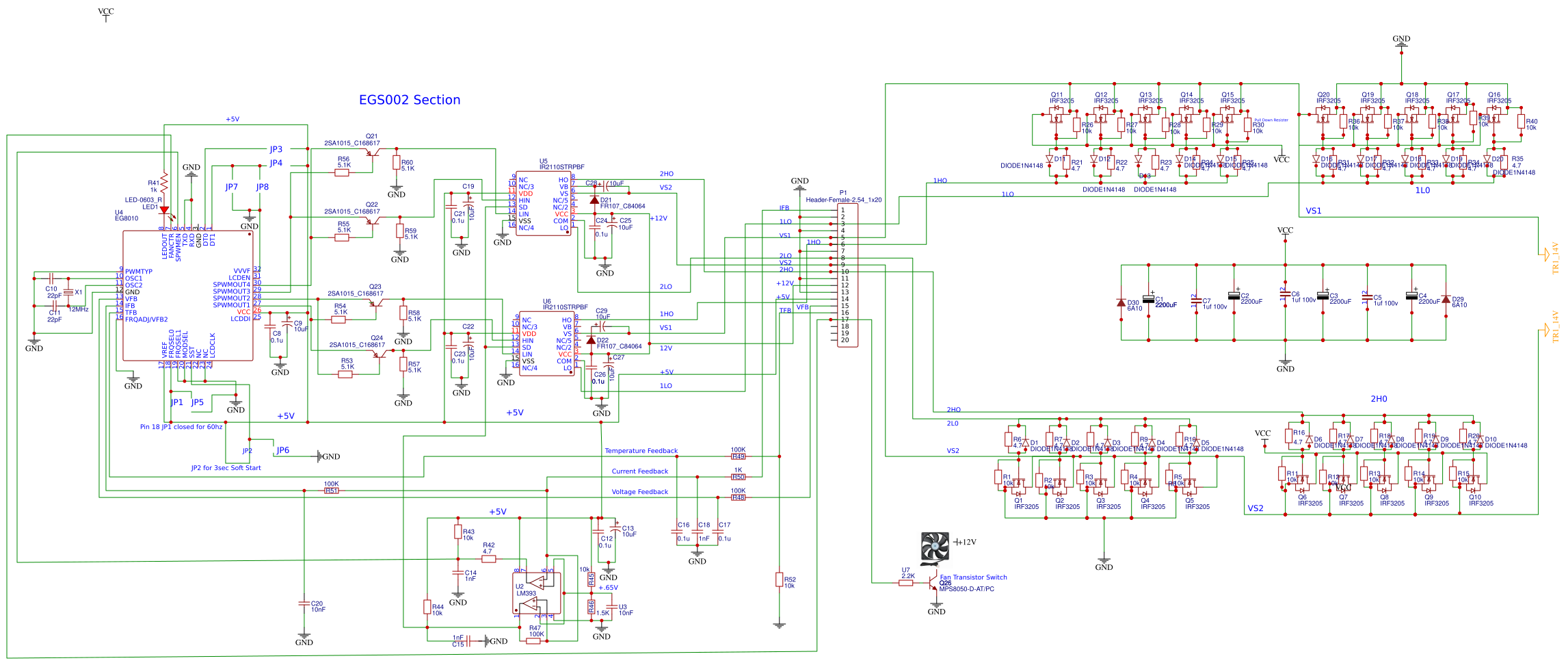This screenshot has height=665, width=1568.
Task: Select the U5 IR2110STRPBF driver chip
Action: [x=544, y=203]
